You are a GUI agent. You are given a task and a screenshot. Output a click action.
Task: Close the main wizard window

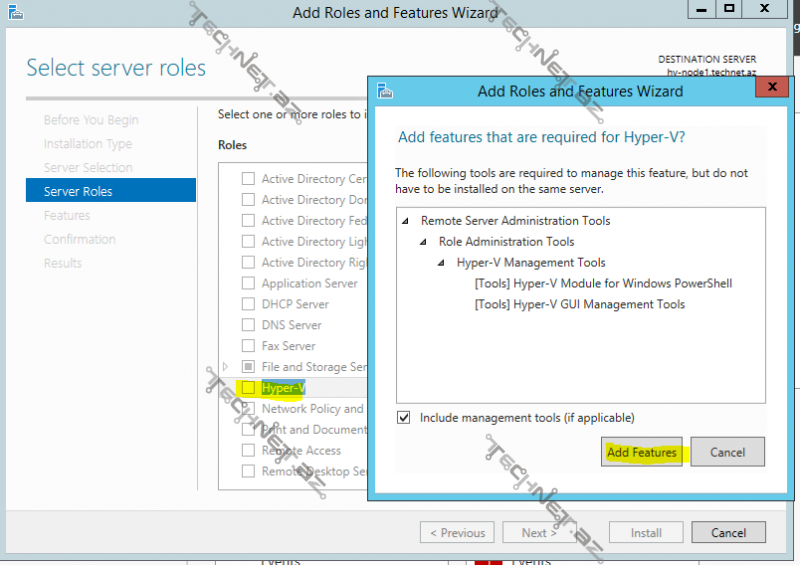pyautogui.click(x=764, y=9)
